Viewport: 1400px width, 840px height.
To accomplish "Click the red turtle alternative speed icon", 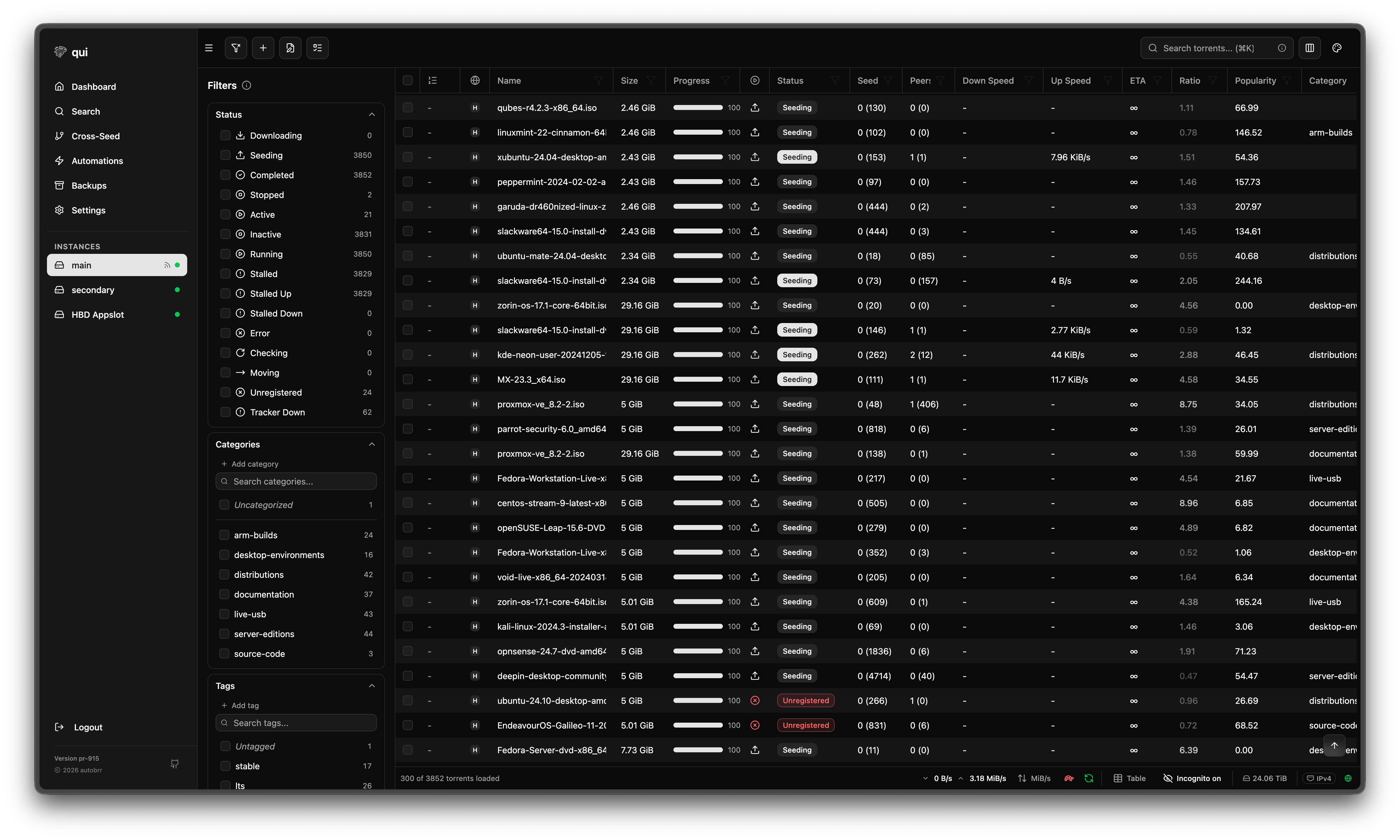I will coord(1068,778).
